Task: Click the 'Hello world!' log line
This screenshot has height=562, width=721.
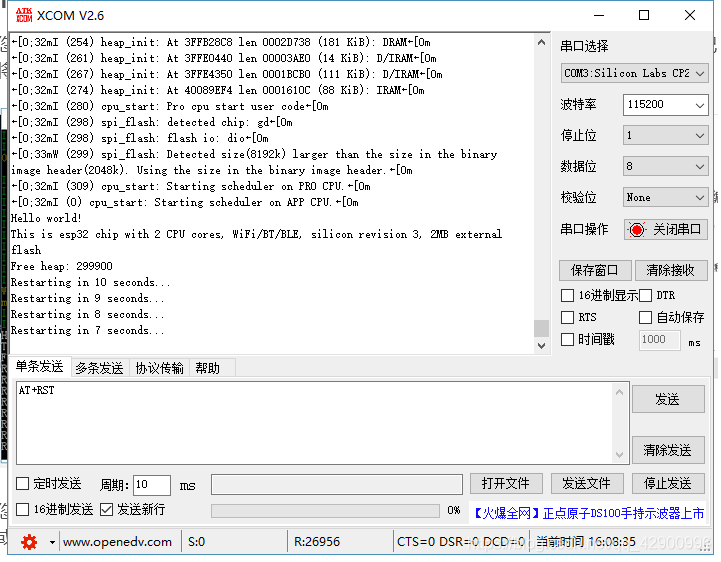Action: [46, 218]
